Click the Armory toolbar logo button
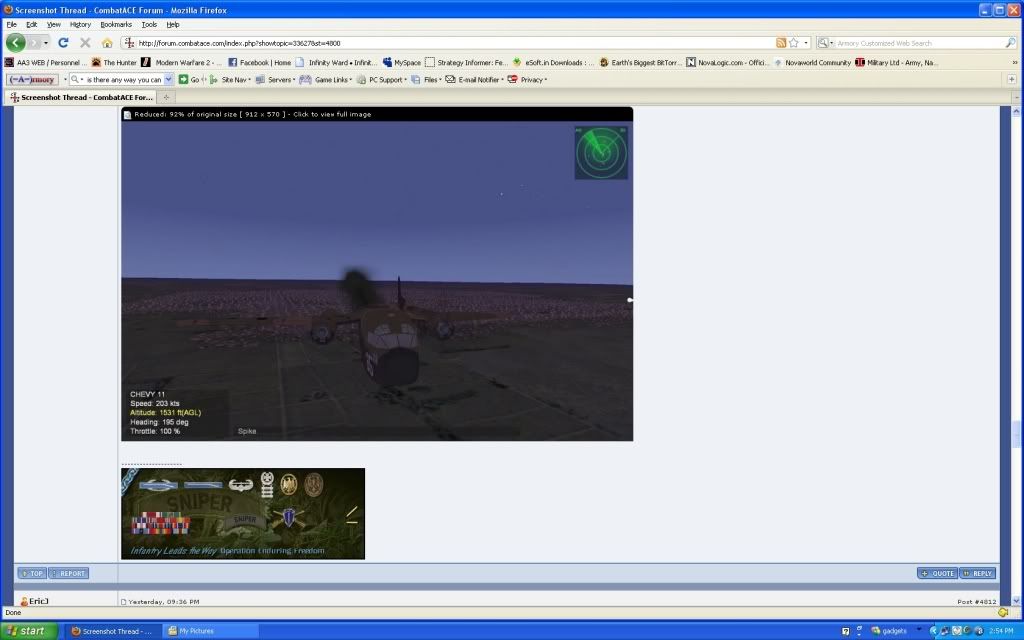1024x640 pixels. tap(32, 80)
